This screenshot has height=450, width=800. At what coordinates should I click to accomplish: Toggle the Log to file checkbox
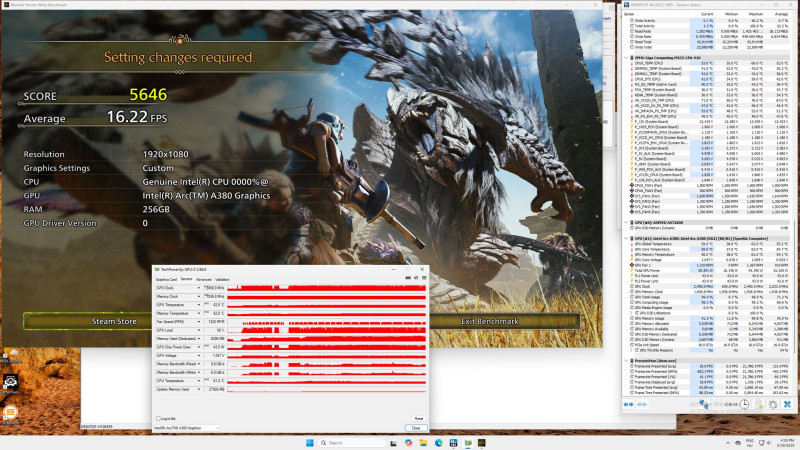coord(158,418)
